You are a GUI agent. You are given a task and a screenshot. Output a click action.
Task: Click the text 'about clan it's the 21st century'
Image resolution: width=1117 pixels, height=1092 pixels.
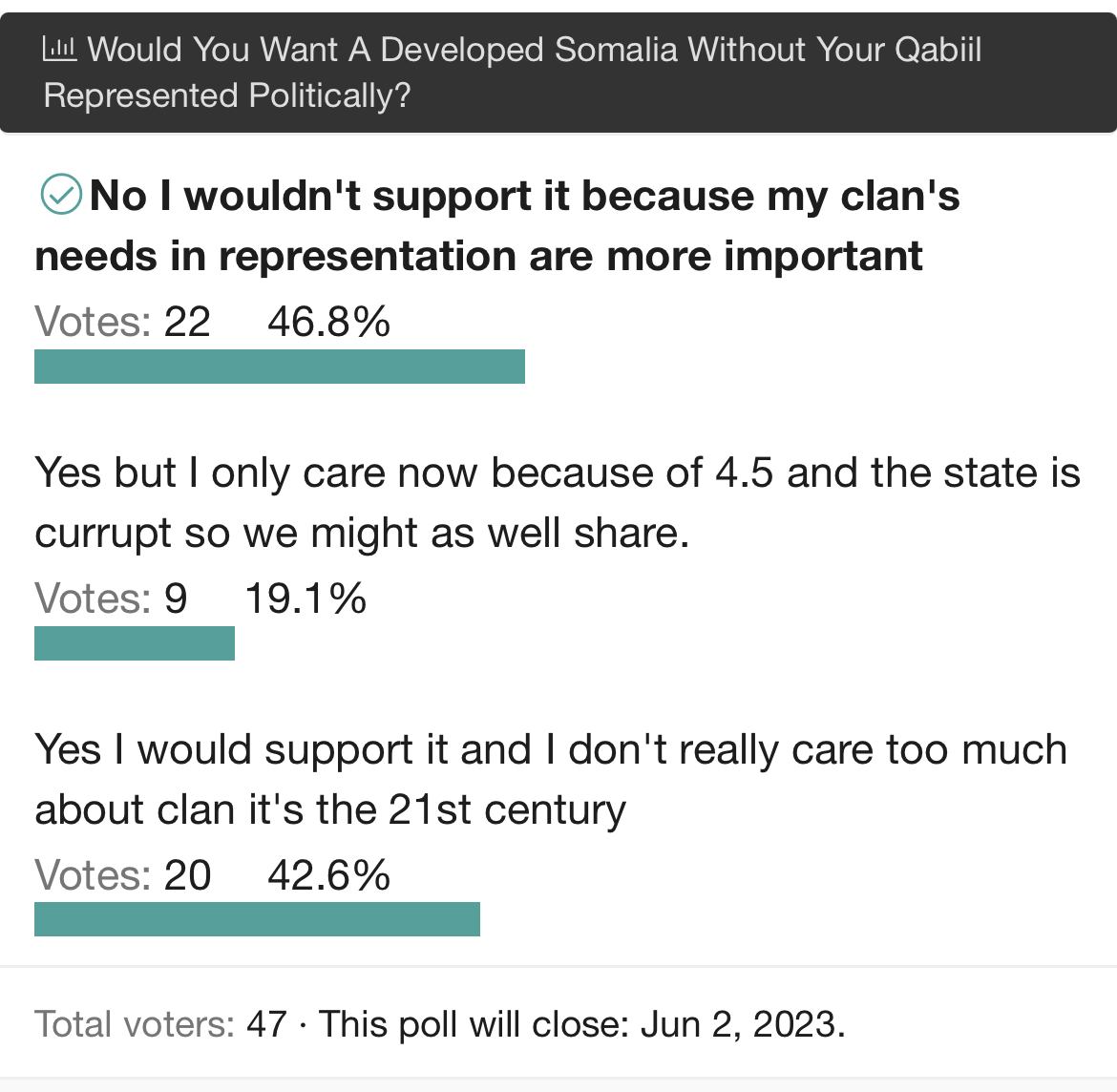click(x=330, y=809)
